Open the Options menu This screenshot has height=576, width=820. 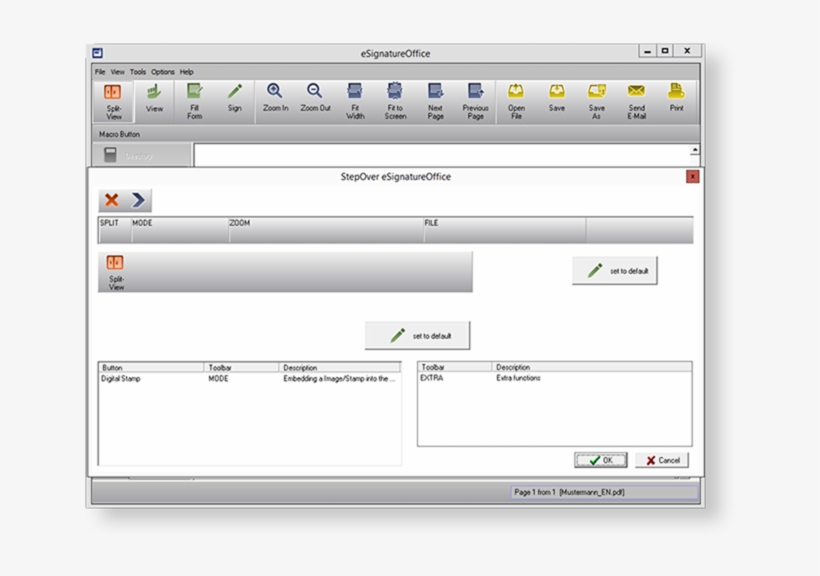[x=163, y=72]
